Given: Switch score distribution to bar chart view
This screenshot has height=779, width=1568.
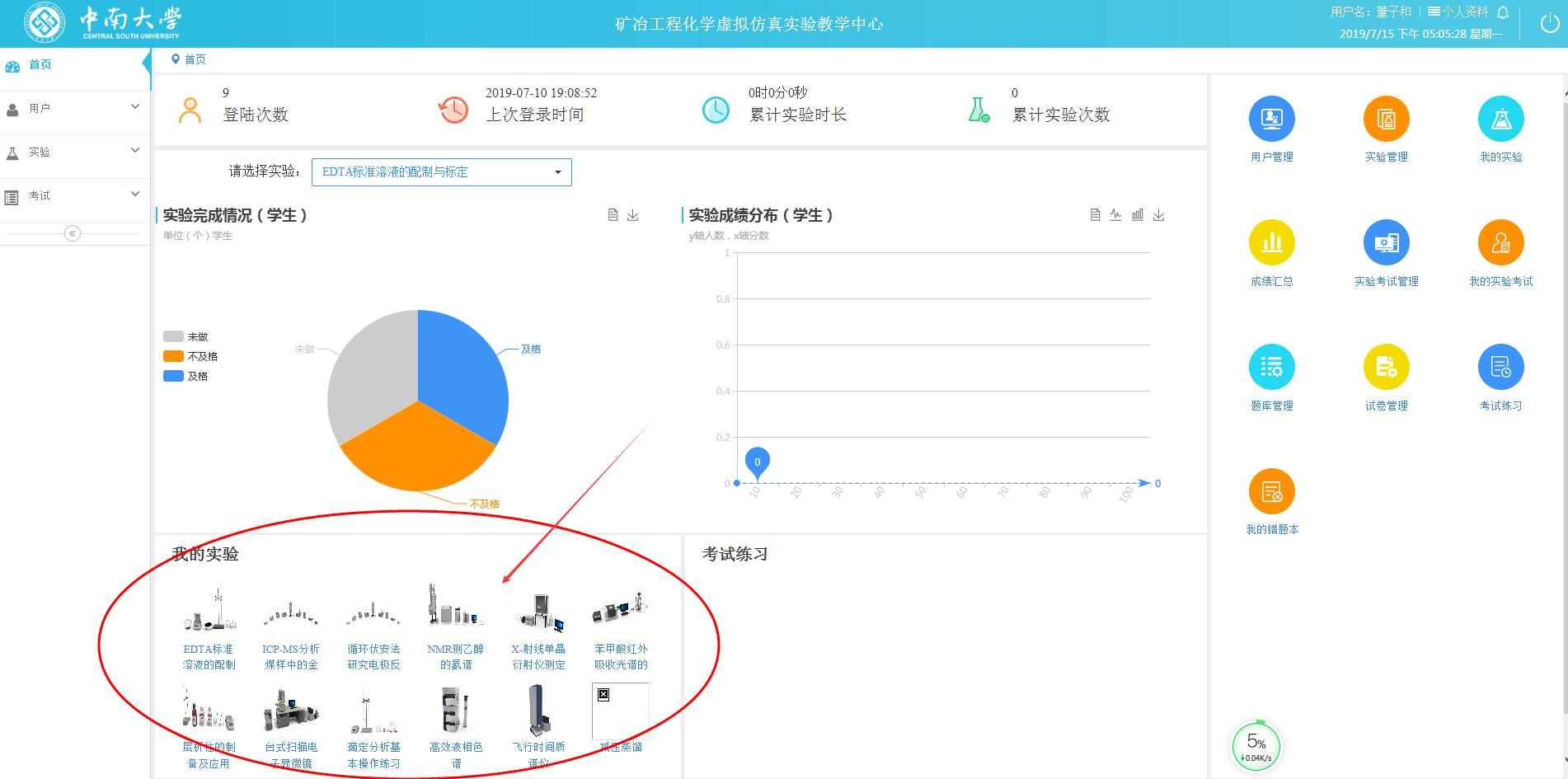Looking at the screenshot, I should coord(1138,214).
